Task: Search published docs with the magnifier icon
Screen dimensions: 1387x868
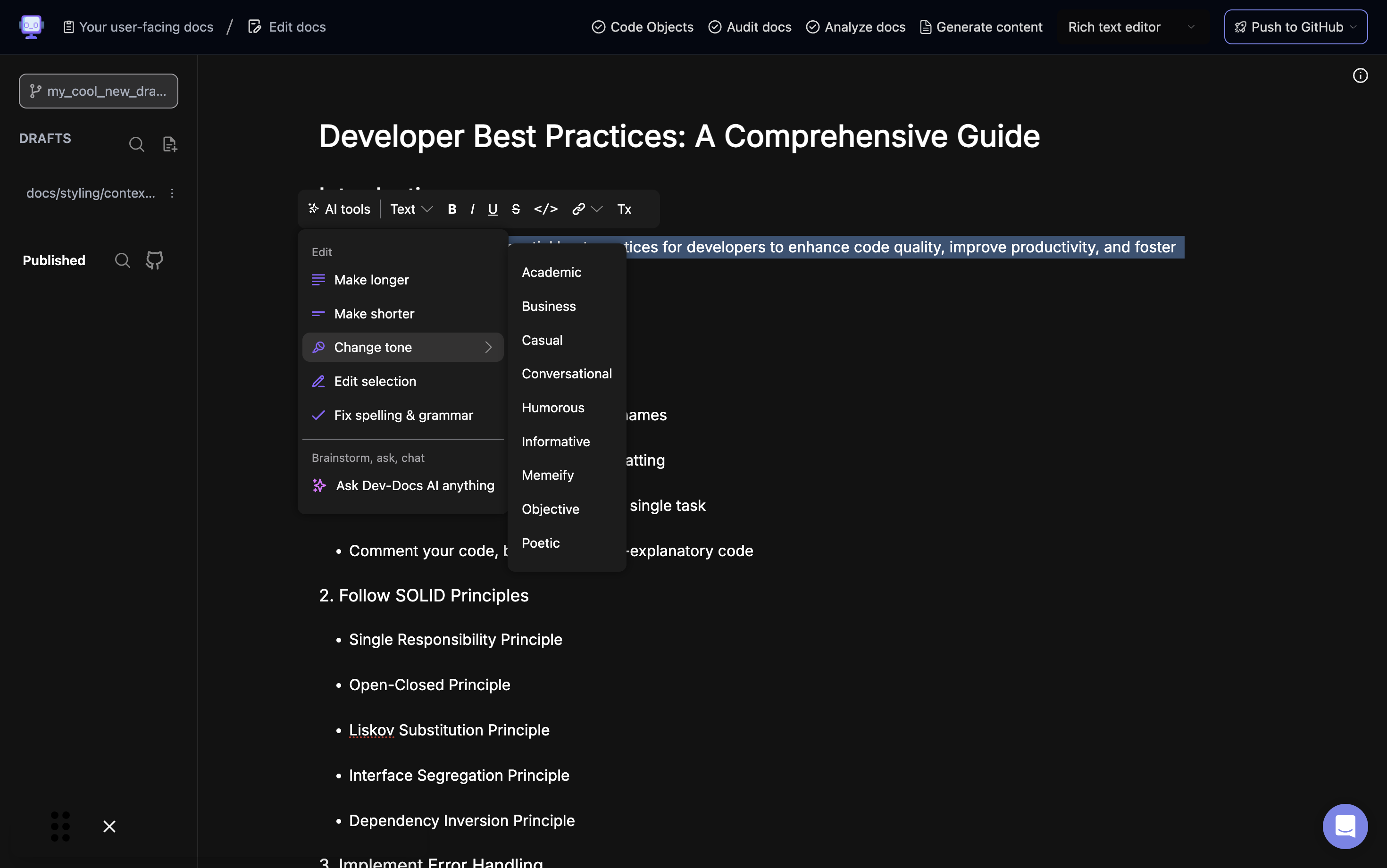Action: [122, 260]
